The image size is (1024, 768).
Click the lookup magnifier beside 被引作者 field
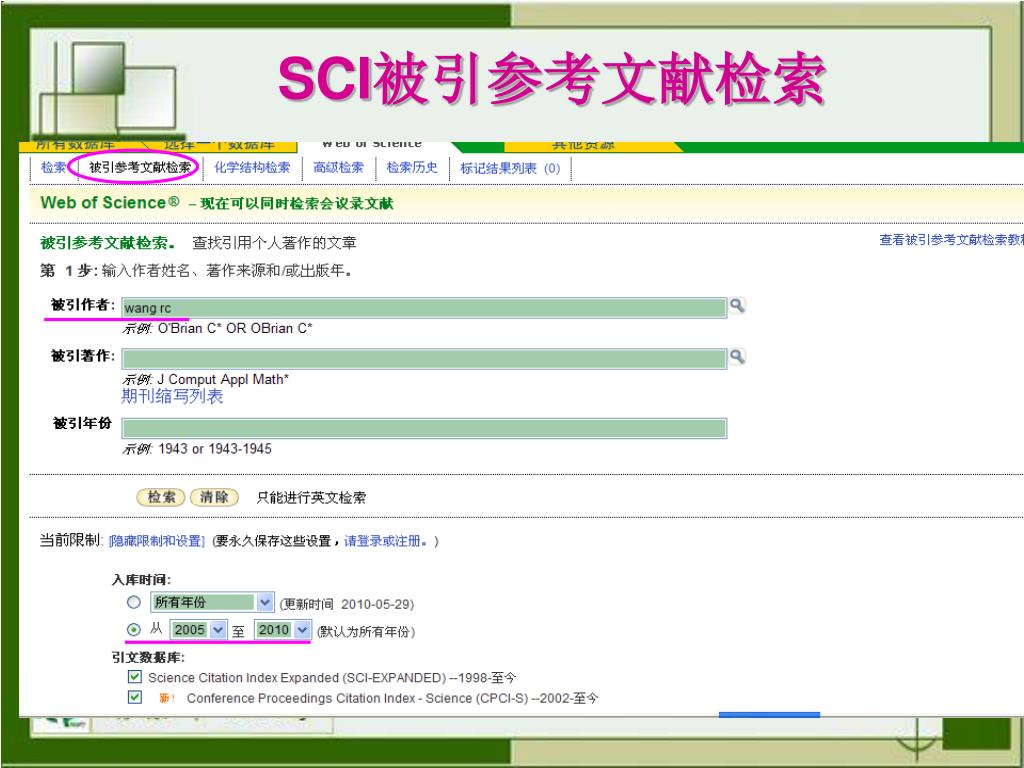pyautogui.click(x=737, y=305)
